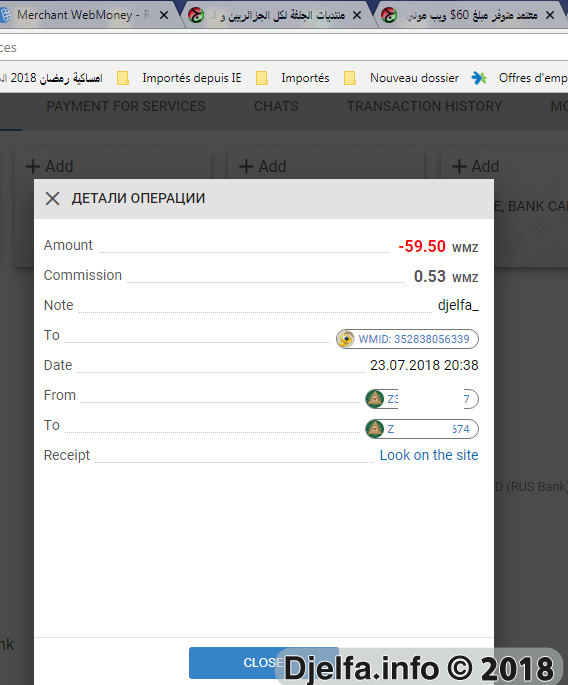Viewport: 568px width, 685px height.
Task: Open the Transaction History menu item
Action: pos(424,106)
